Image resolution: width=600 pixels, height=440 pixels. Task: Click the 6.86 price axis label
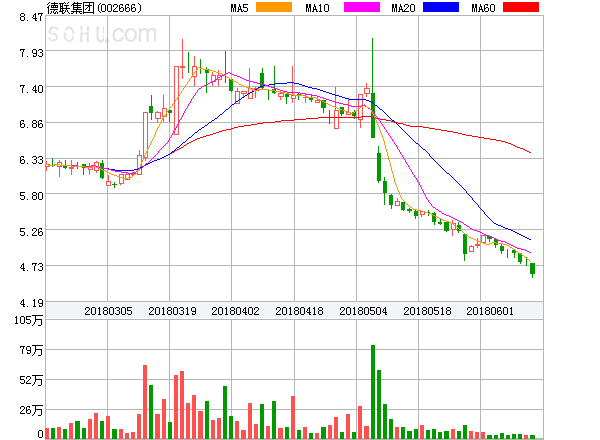coord(31,124)
